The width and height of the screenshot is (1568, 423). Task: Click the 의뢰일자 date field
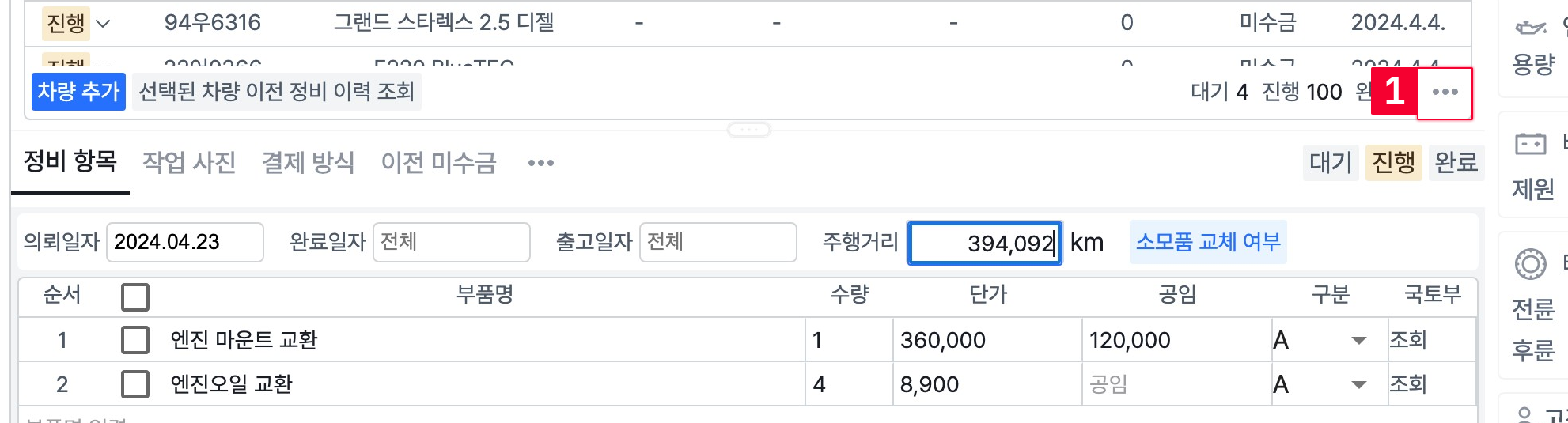[x=184, y=242]
